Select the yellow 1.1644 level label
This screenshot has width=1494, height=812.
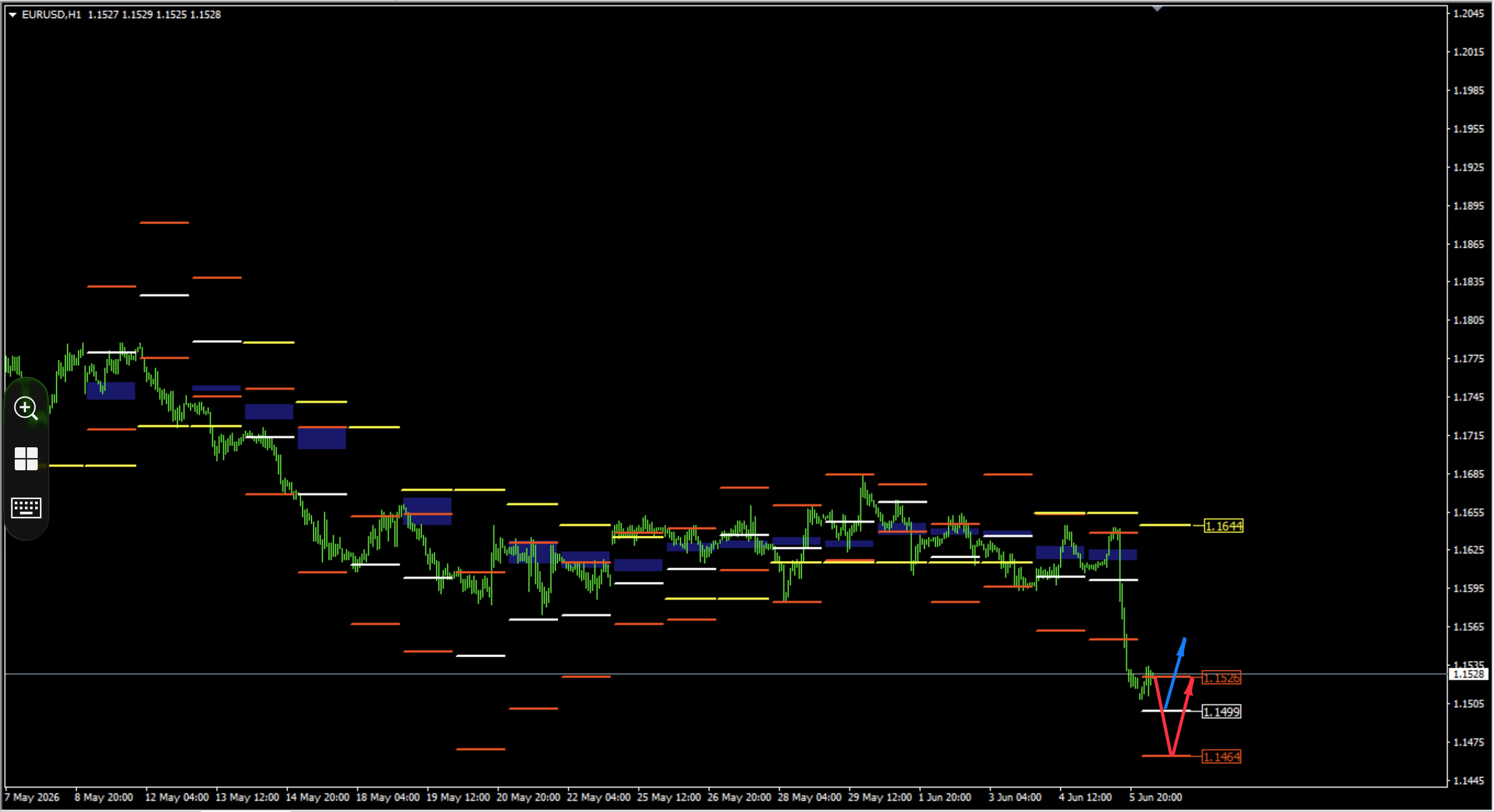1223,526
